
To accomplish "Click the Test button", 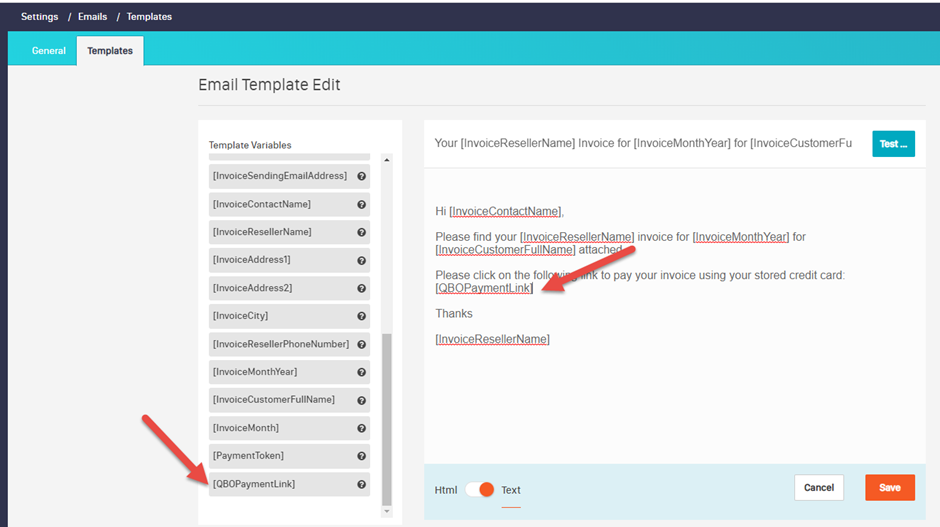I will 892,144.
